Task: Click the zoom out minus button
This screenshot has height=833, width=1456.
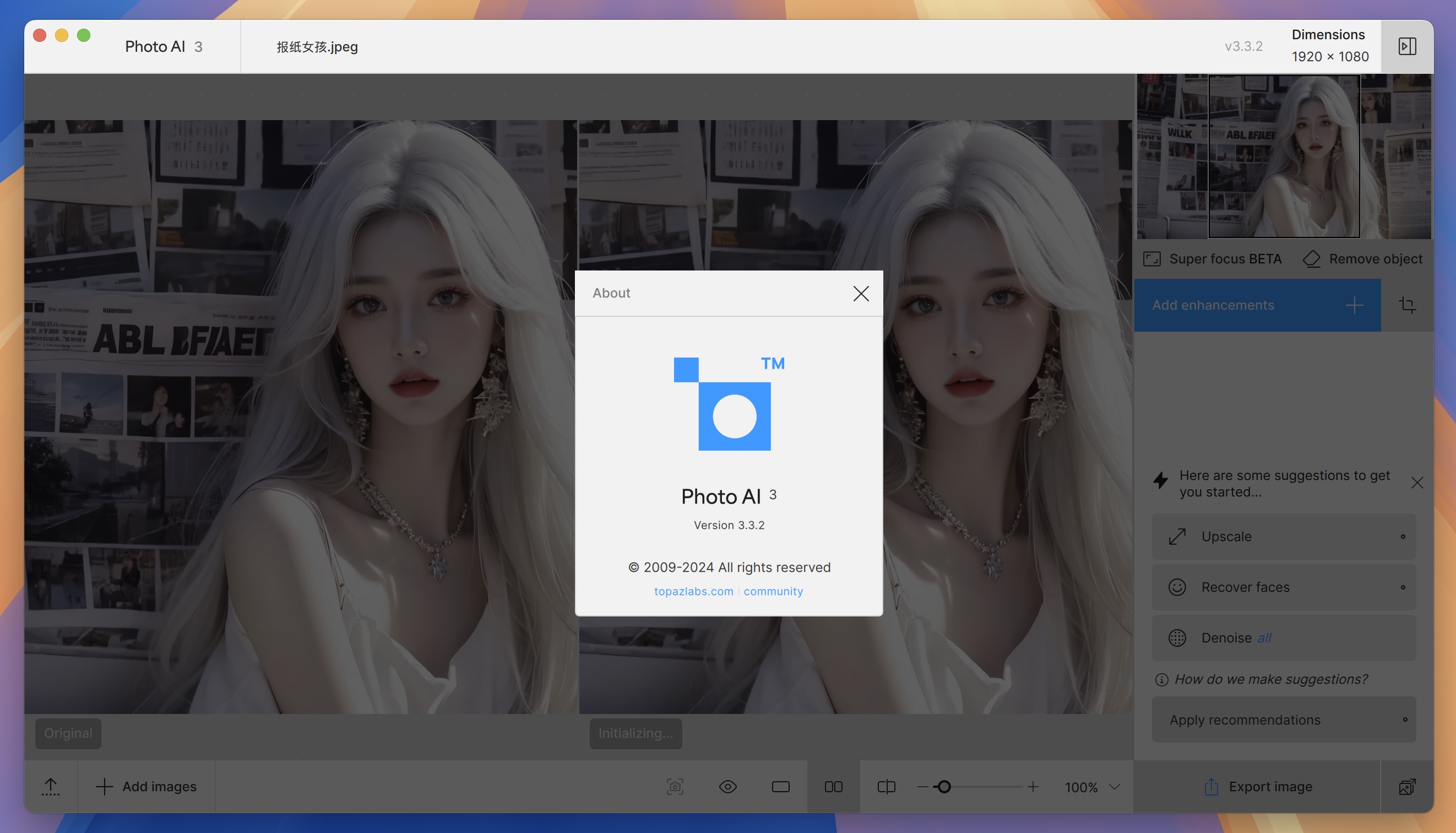Action: pos(922,787)
